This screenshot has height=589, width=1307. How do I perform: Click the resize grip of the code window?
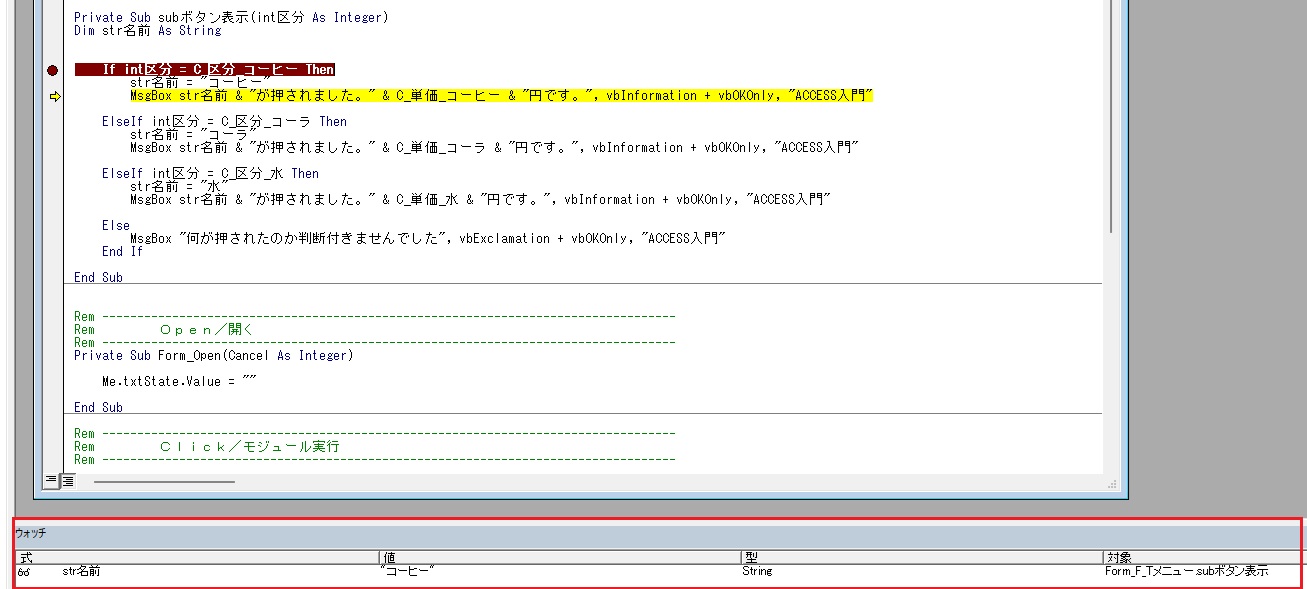[1111, 483]
